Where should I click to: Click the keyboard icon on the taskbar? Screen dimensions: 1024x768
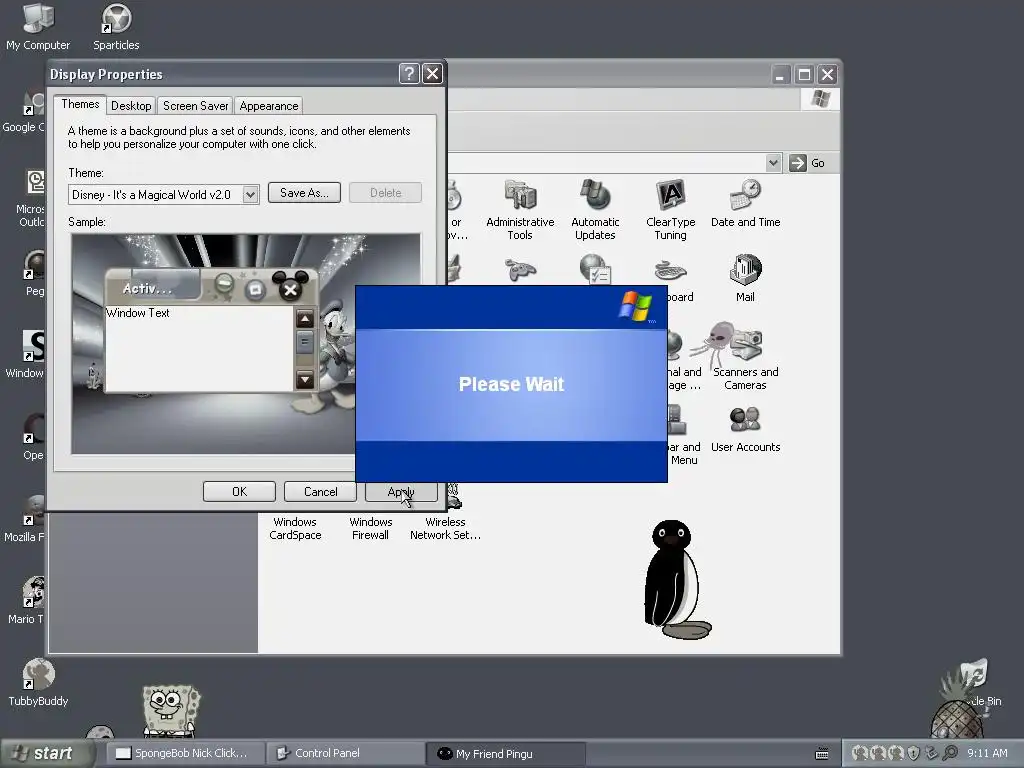tap(822, 754)
